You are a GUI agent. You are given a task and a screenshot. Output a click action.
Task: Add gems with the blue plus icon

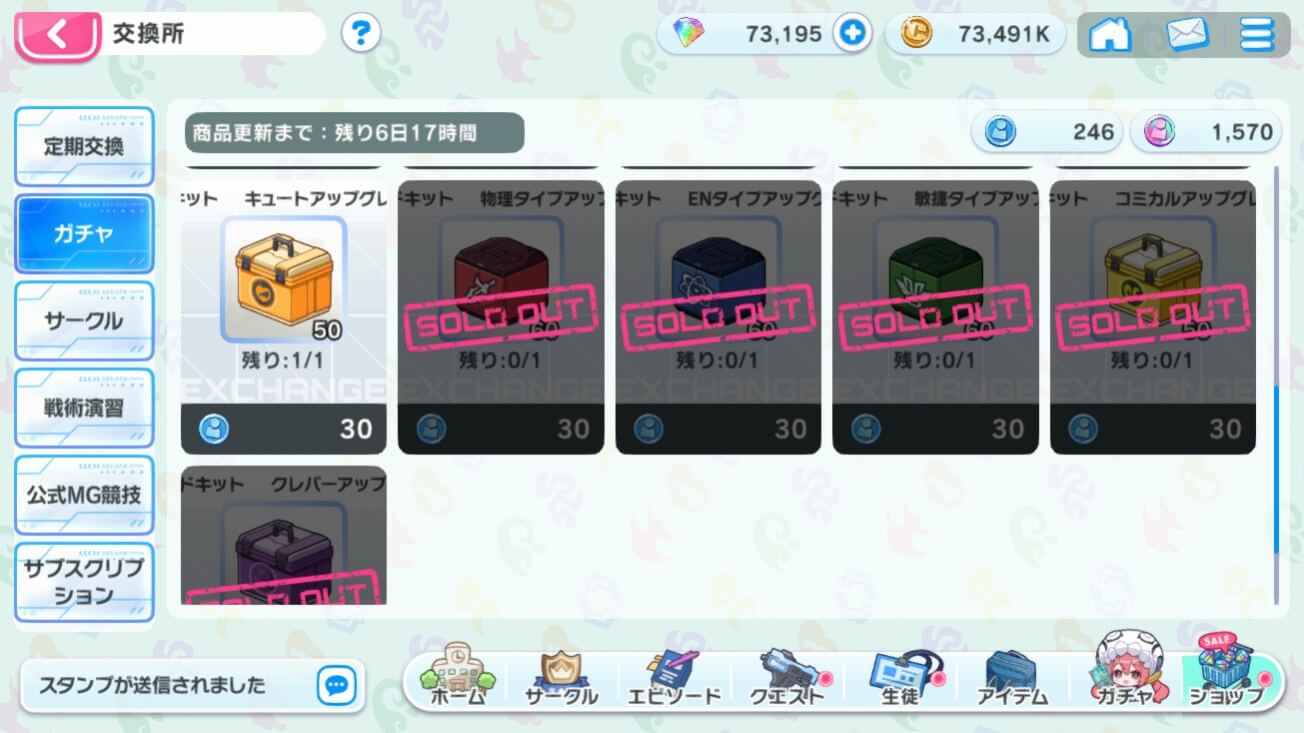[x=852, y=34]
